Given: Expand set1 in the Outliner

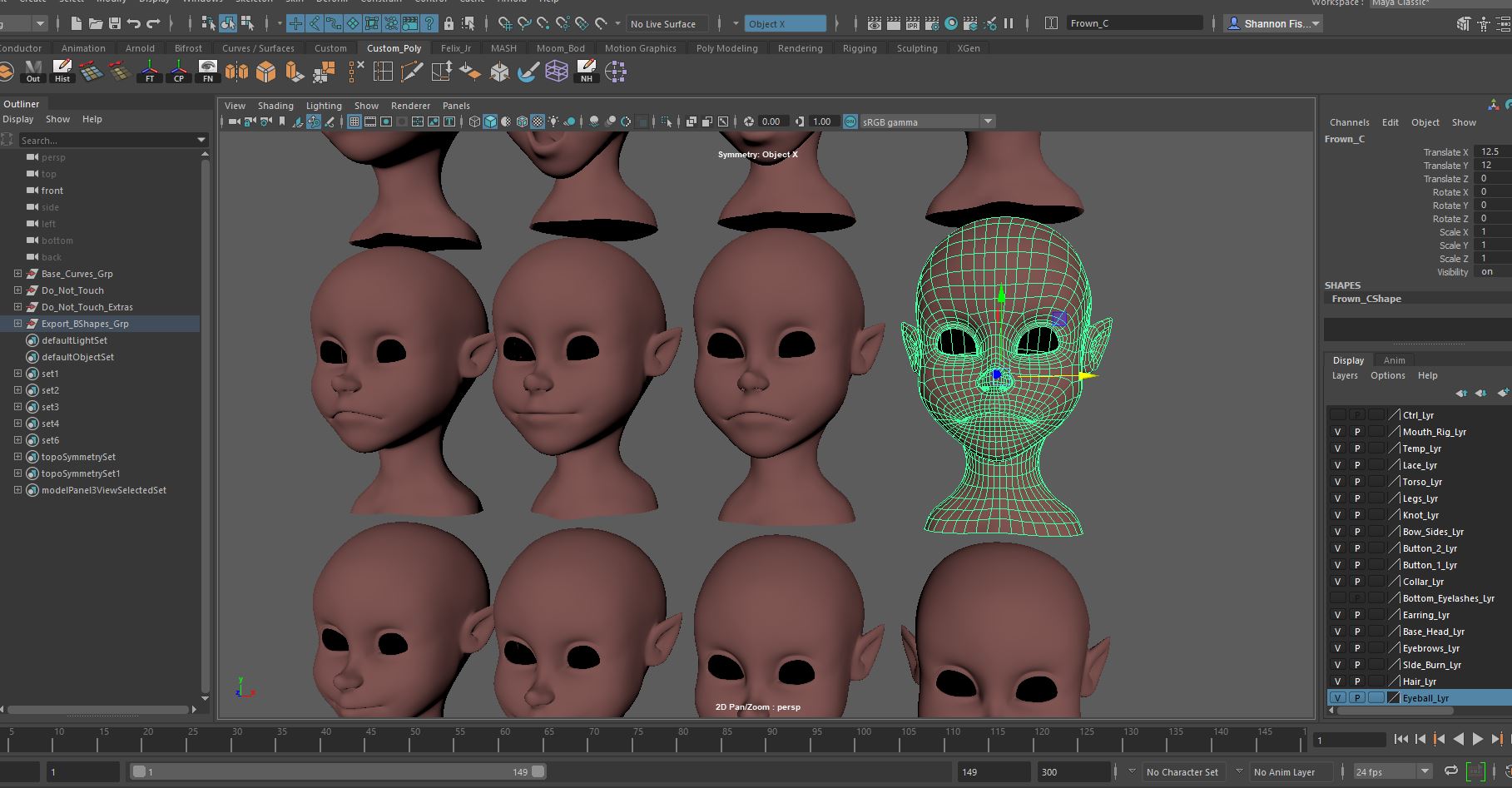Looking at the screenshot, I should click(17, 374).
